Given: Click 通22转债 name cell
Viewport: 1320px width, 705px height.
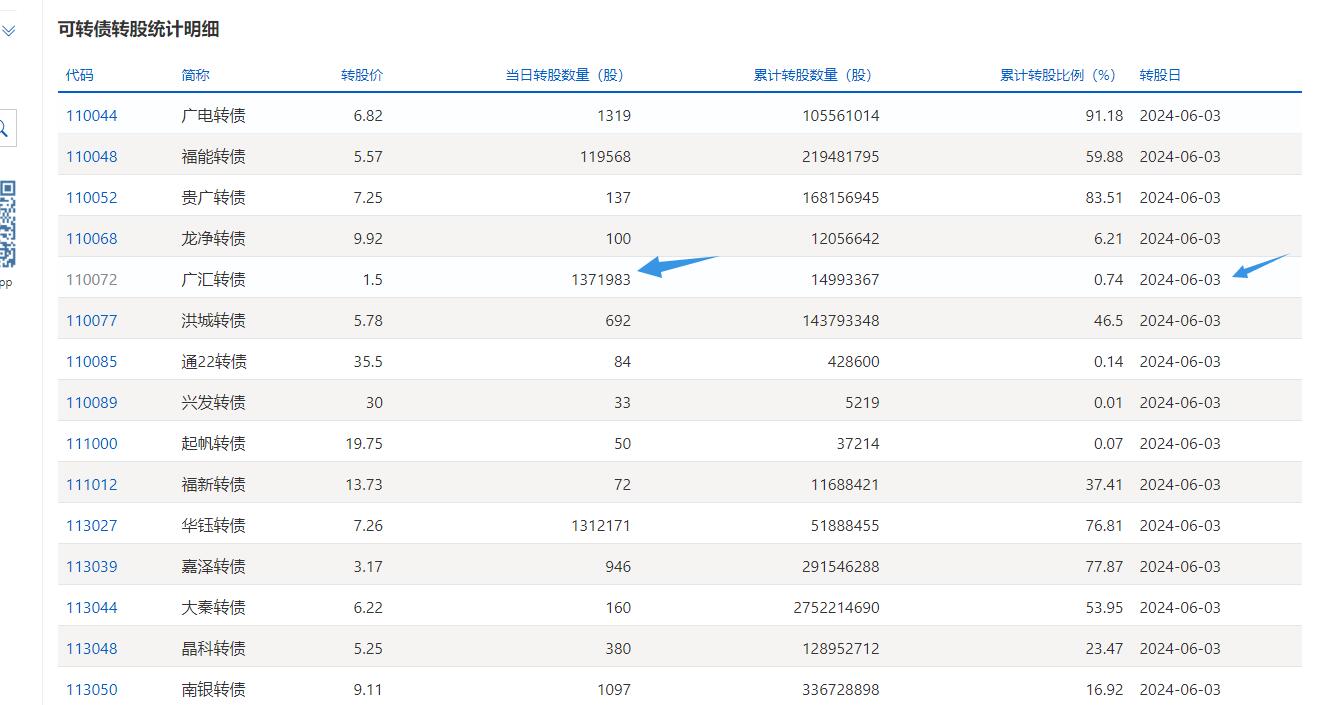Looking at the screenshot, I should pos(214,362).
